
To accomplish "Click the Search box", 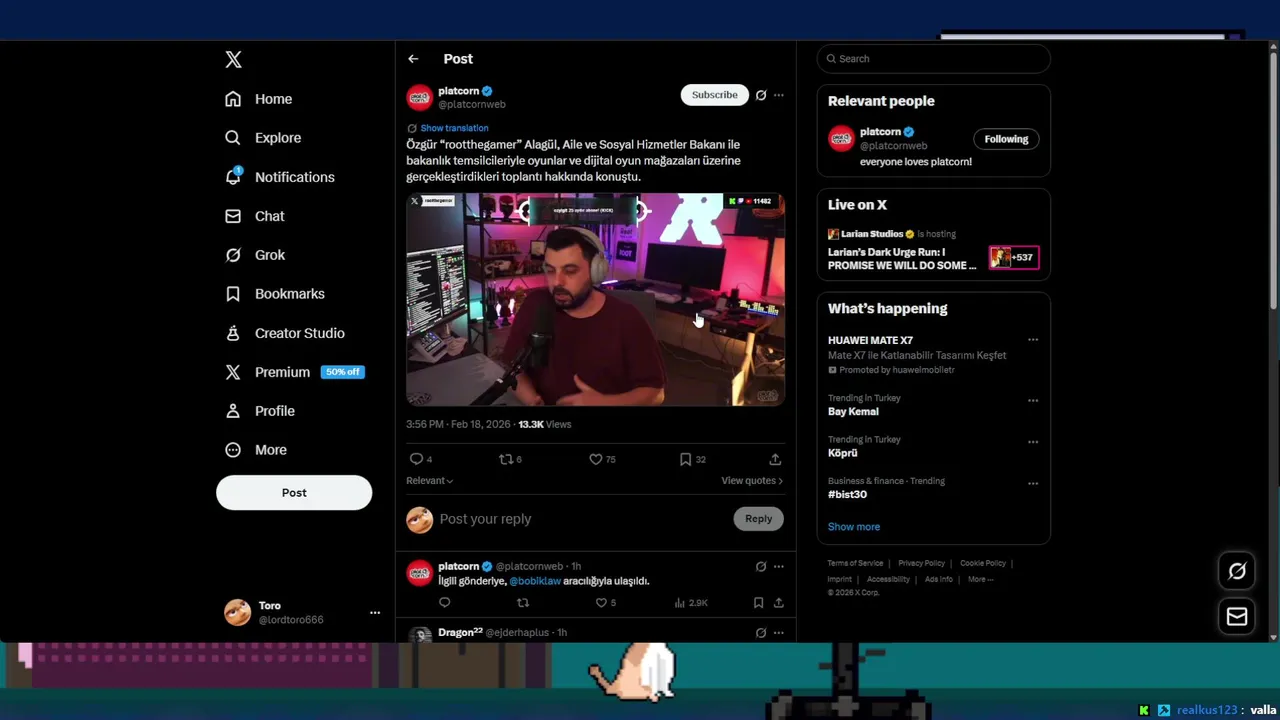I will coord(933,59).
